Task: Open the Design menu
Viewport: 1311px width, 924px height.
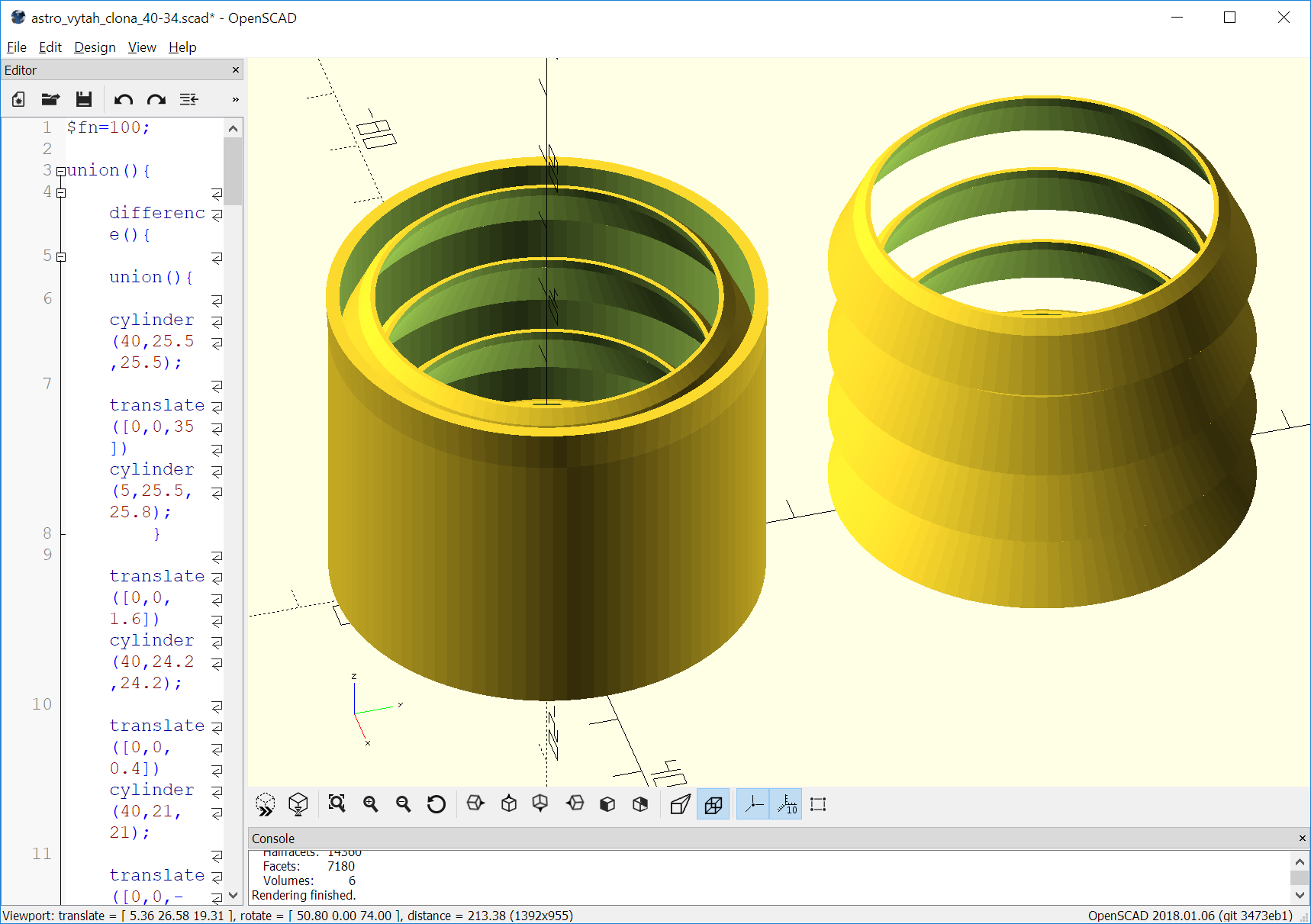Action: [95, 47]
